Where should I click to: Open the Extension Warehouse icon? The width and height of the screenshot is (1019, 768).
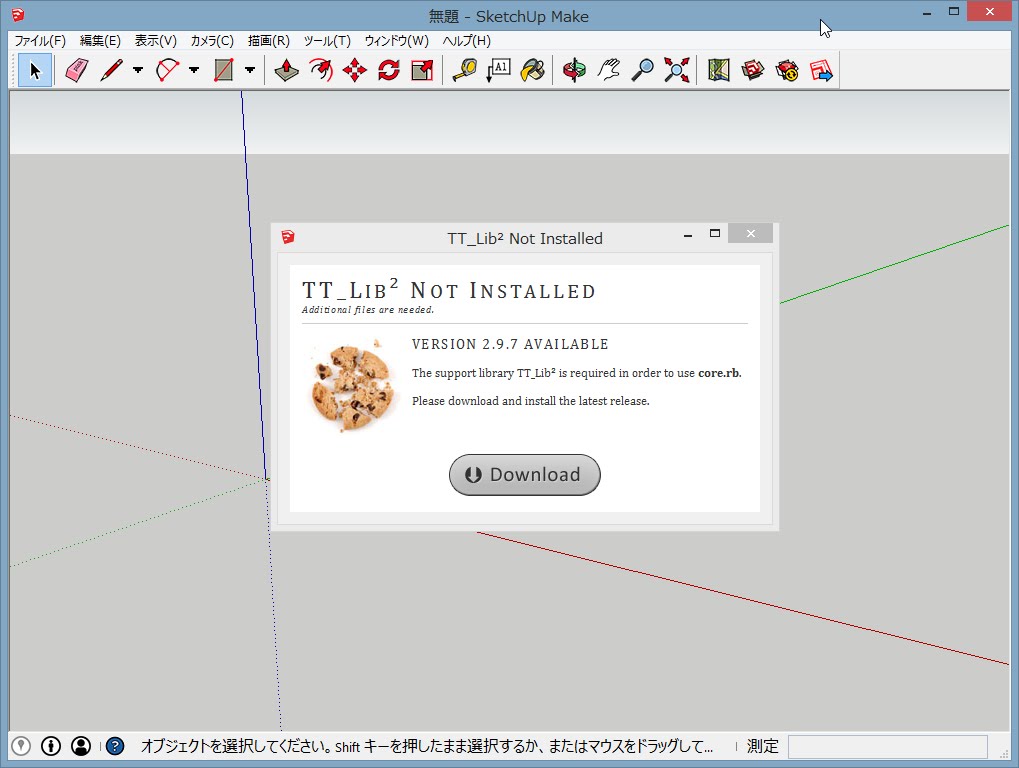click(787, 70)
